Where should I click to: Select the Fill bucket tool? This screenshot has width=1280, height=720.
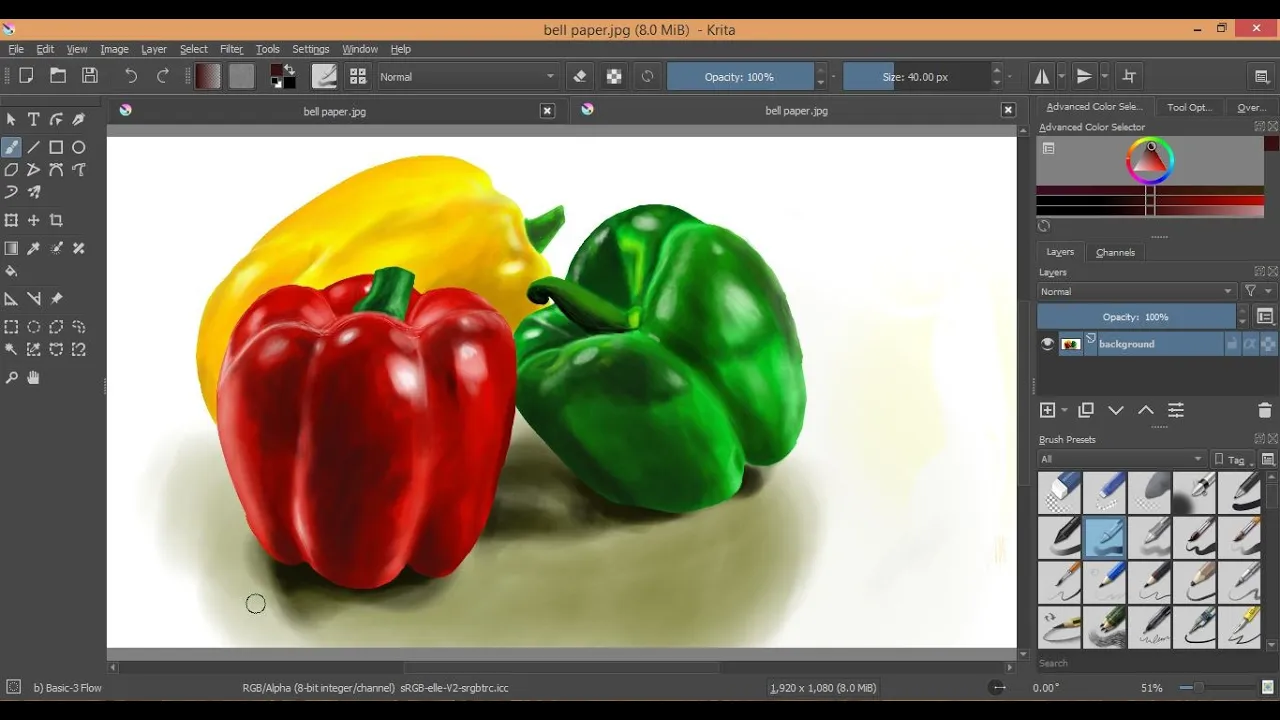click(x=11, y=271)
